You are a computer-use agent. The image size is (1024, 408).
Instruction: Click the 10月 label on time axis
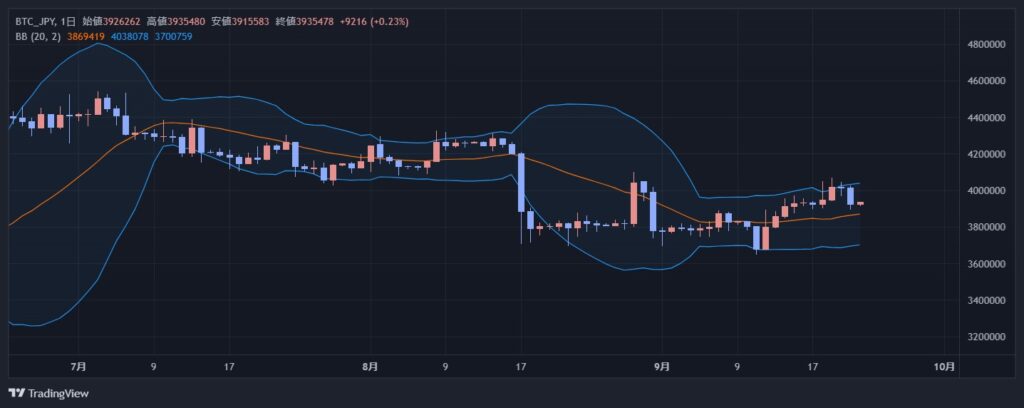click(944, 366)
